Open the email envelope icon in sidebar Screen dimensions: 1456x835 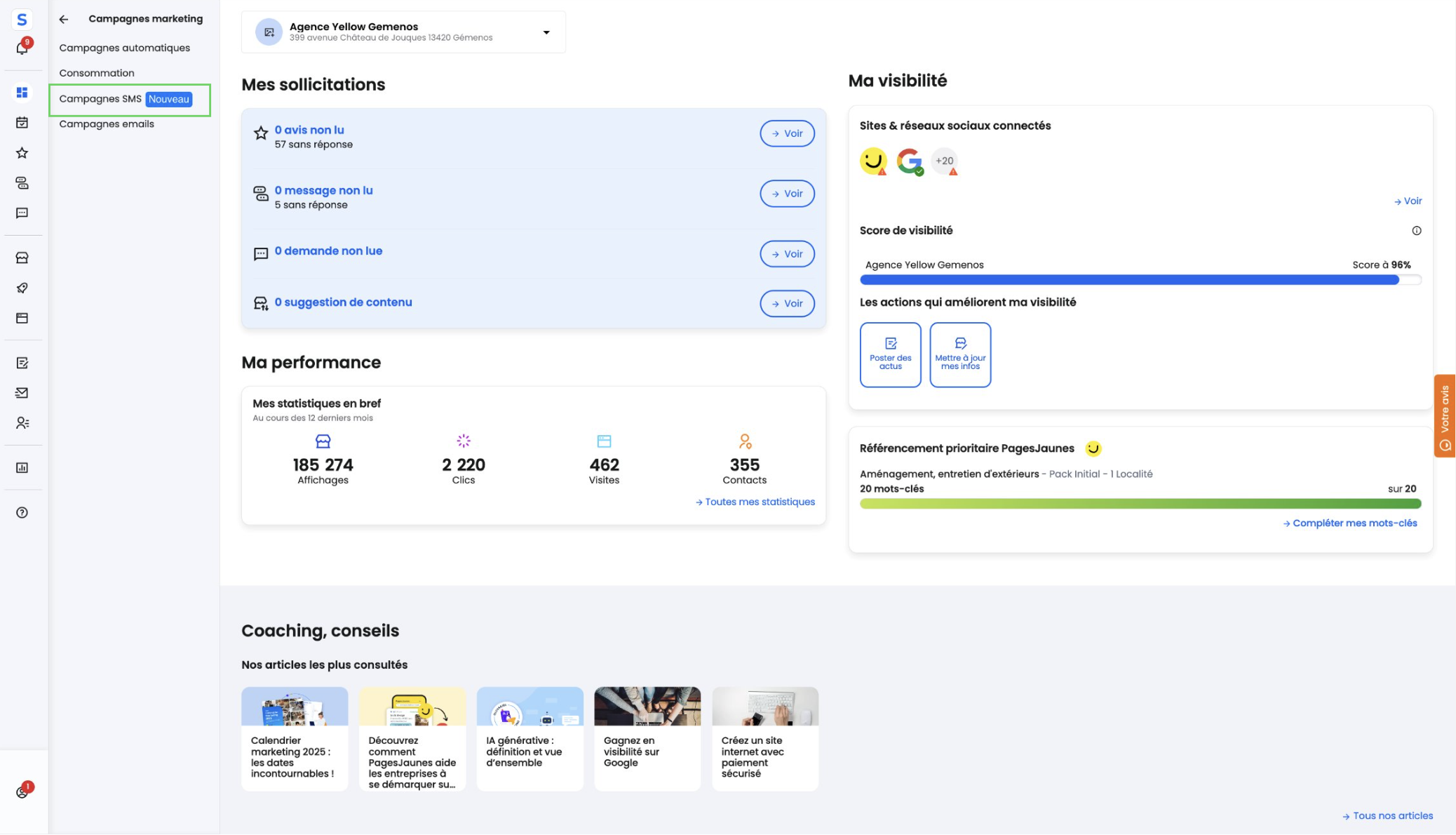[x=22, y=393]
